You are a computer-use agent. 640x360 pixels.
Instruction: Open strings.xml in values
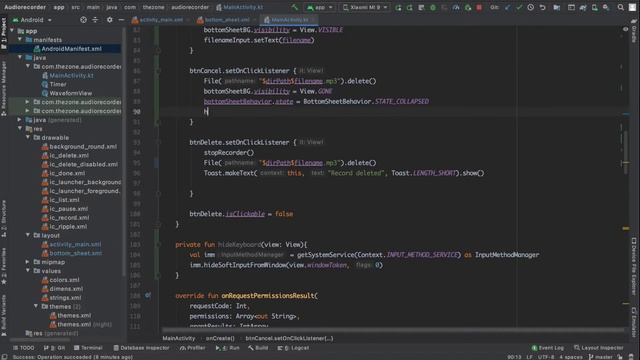(x=65, y=298)
